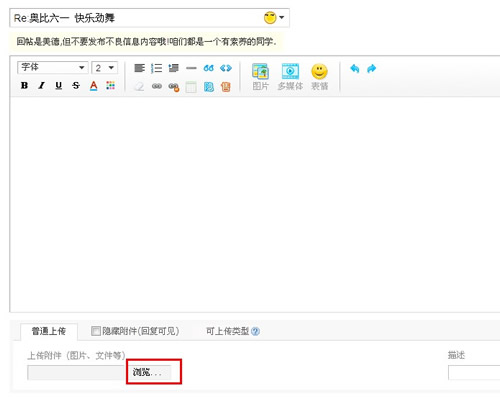
Task: Apply strikethrough formatting
Action: [x=76, y=86]
